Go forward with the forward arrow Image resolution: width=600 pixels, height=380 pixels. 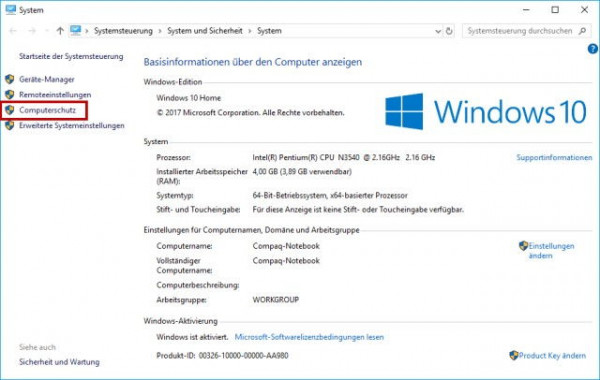coord(32,31)
